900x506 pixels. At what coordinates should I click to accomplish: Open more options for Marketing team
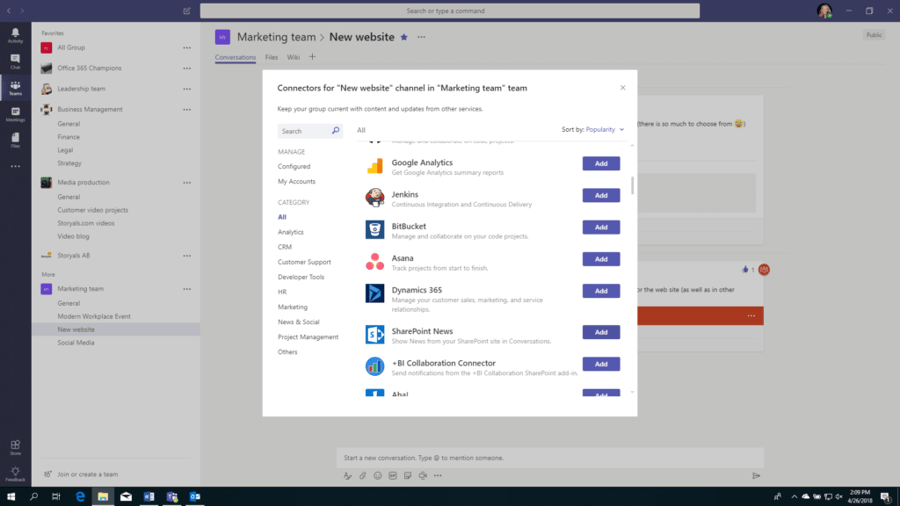(187, 289)
